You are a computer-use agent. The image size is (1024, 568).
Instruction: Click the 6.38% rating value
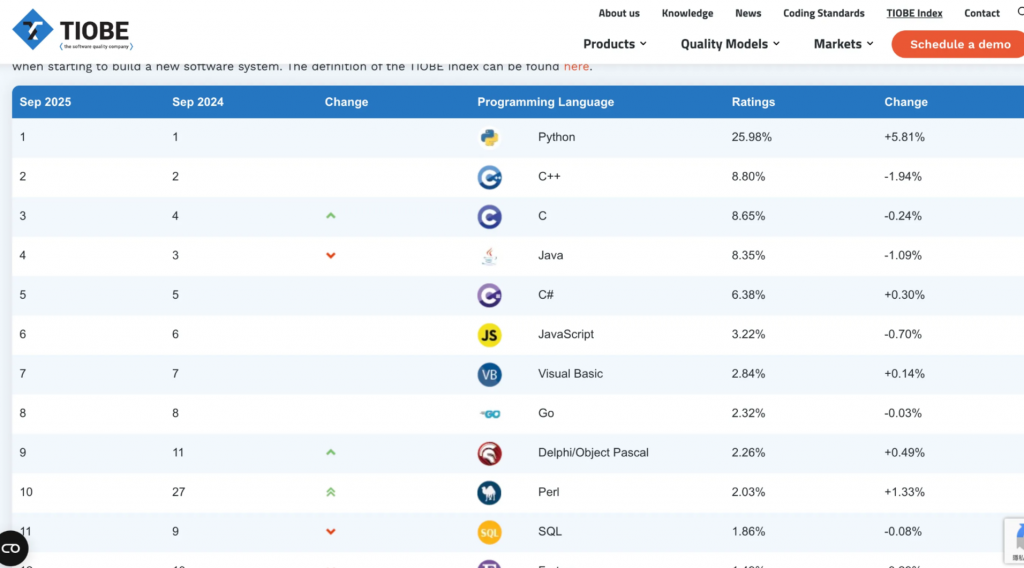pos(748,294)
